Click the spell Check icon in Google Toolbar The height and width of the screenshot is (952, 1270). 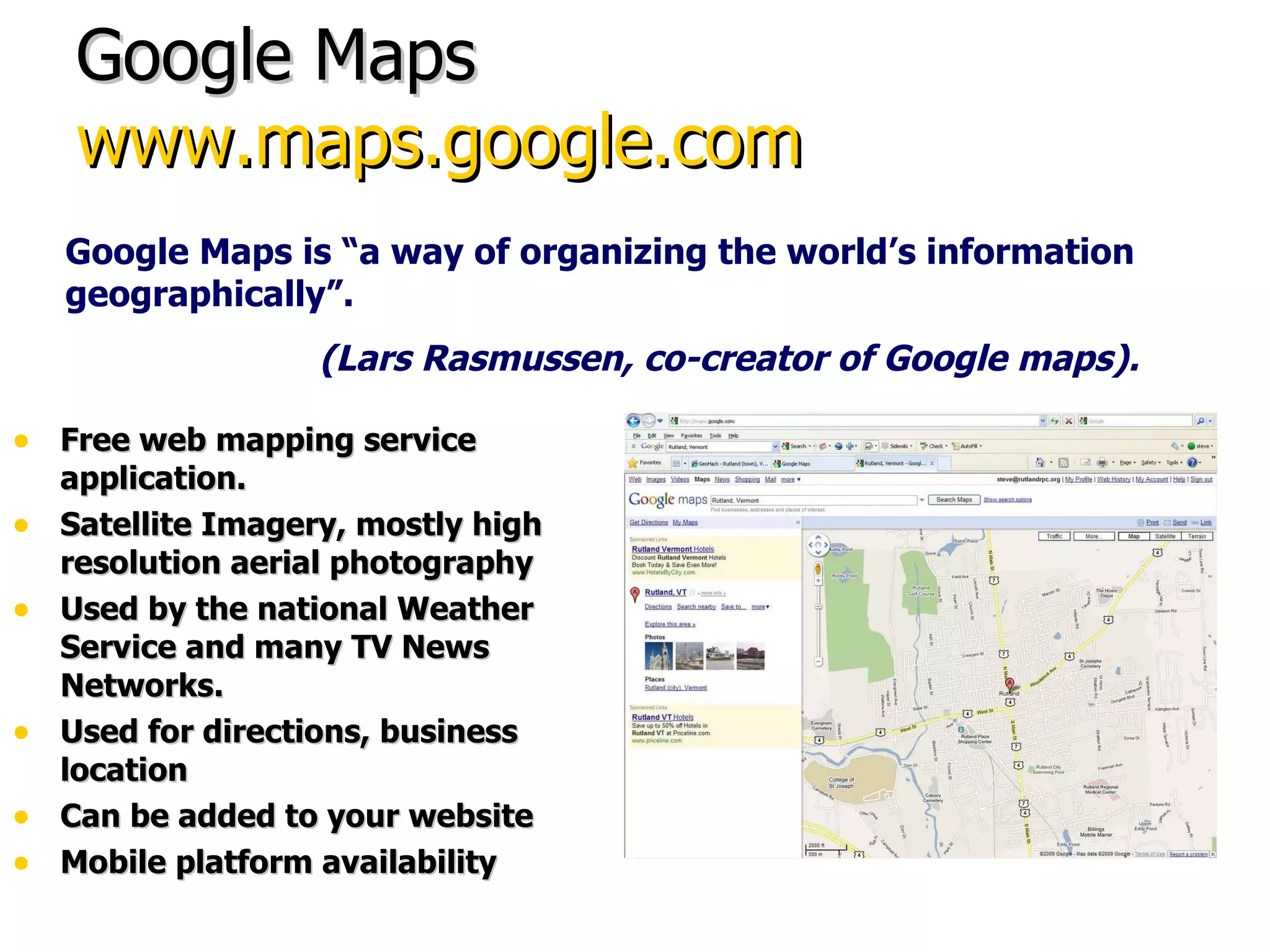(x=923, y=446)
